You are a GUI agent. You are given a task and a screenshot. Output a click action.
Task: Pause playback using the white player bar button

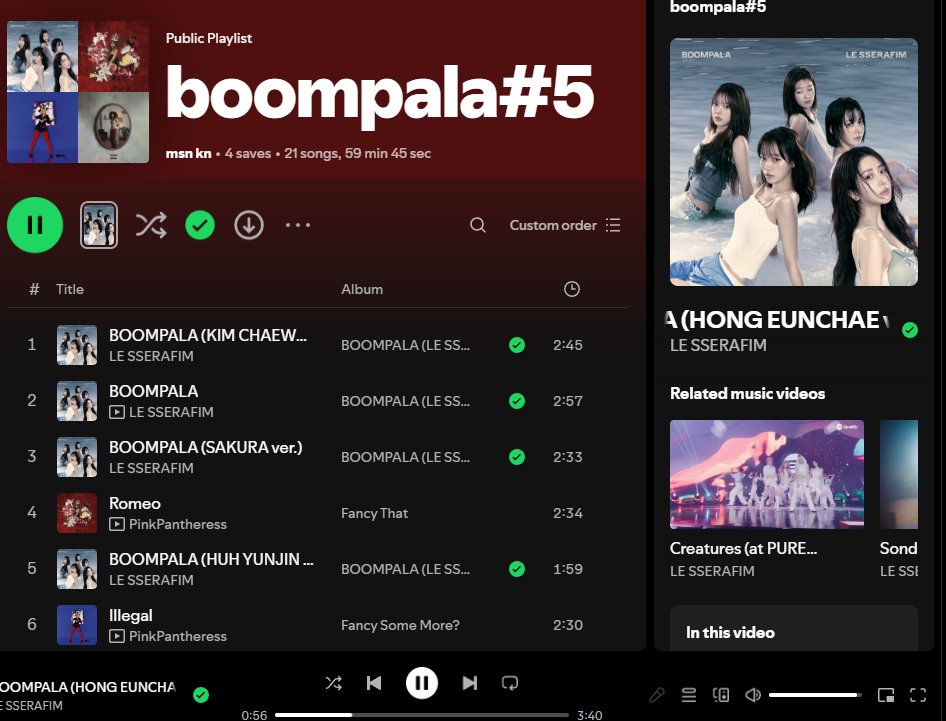coord(422,683)
